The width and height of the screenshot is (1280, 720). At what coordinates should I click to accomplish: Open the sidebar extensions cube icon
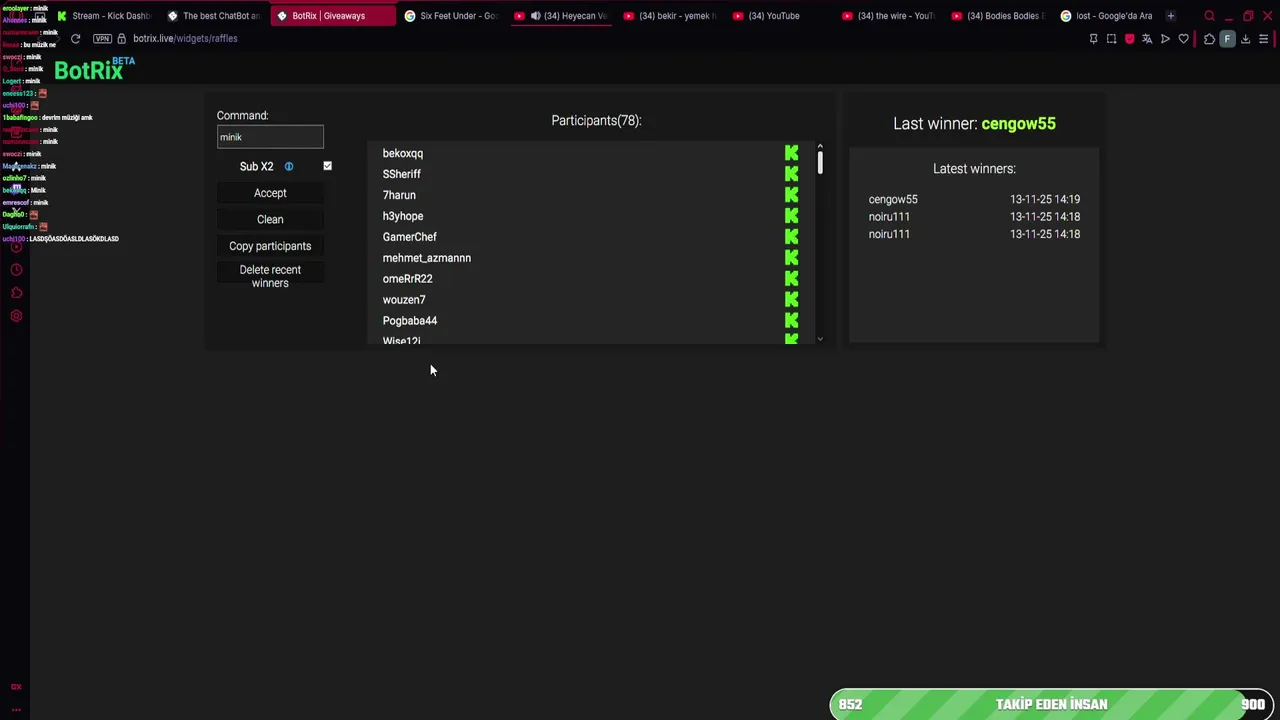(16, 293)
